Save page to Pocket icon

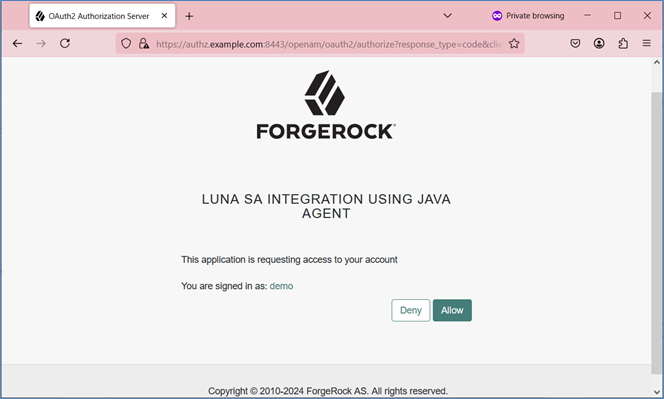[575, 43]
